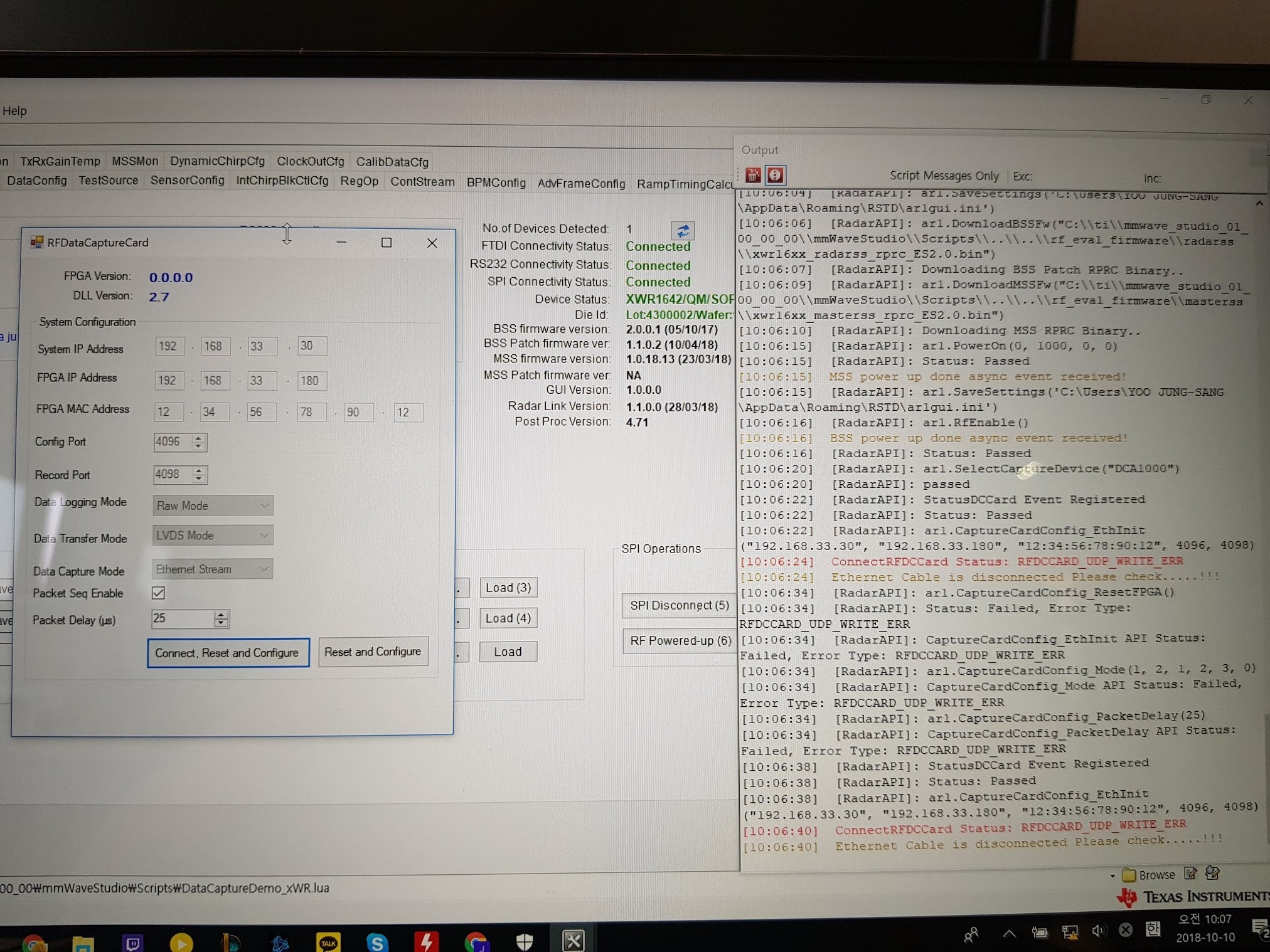This screenshot has height=952, width=1270.
Task: Click the Korean IME indicator in tray
Action: [1153, 929]
